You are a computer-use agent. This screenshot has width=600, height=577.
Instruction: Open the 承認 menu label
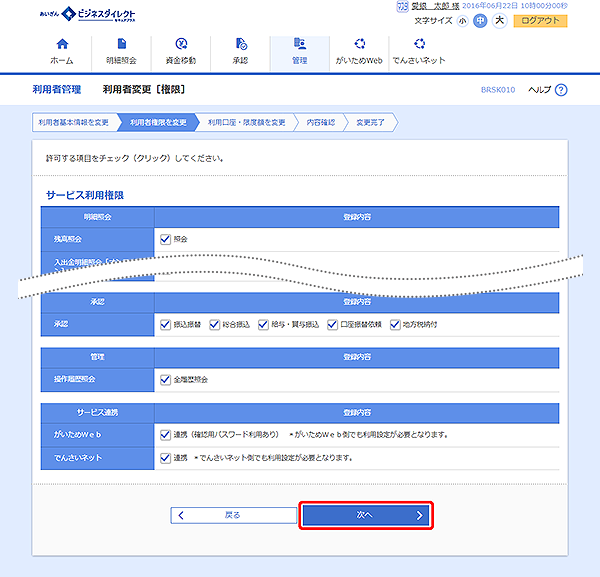coord(240,60)
